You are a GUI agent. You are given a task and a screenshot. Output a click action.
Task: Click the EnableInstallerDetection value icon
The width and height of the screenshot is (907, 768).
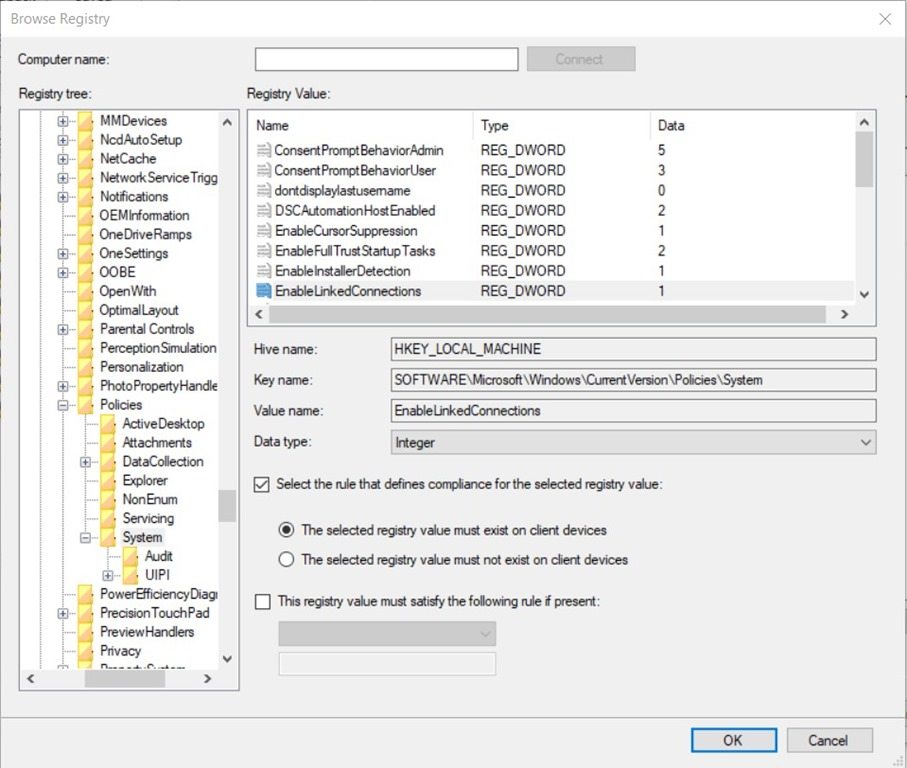click(x=264, y=271)
